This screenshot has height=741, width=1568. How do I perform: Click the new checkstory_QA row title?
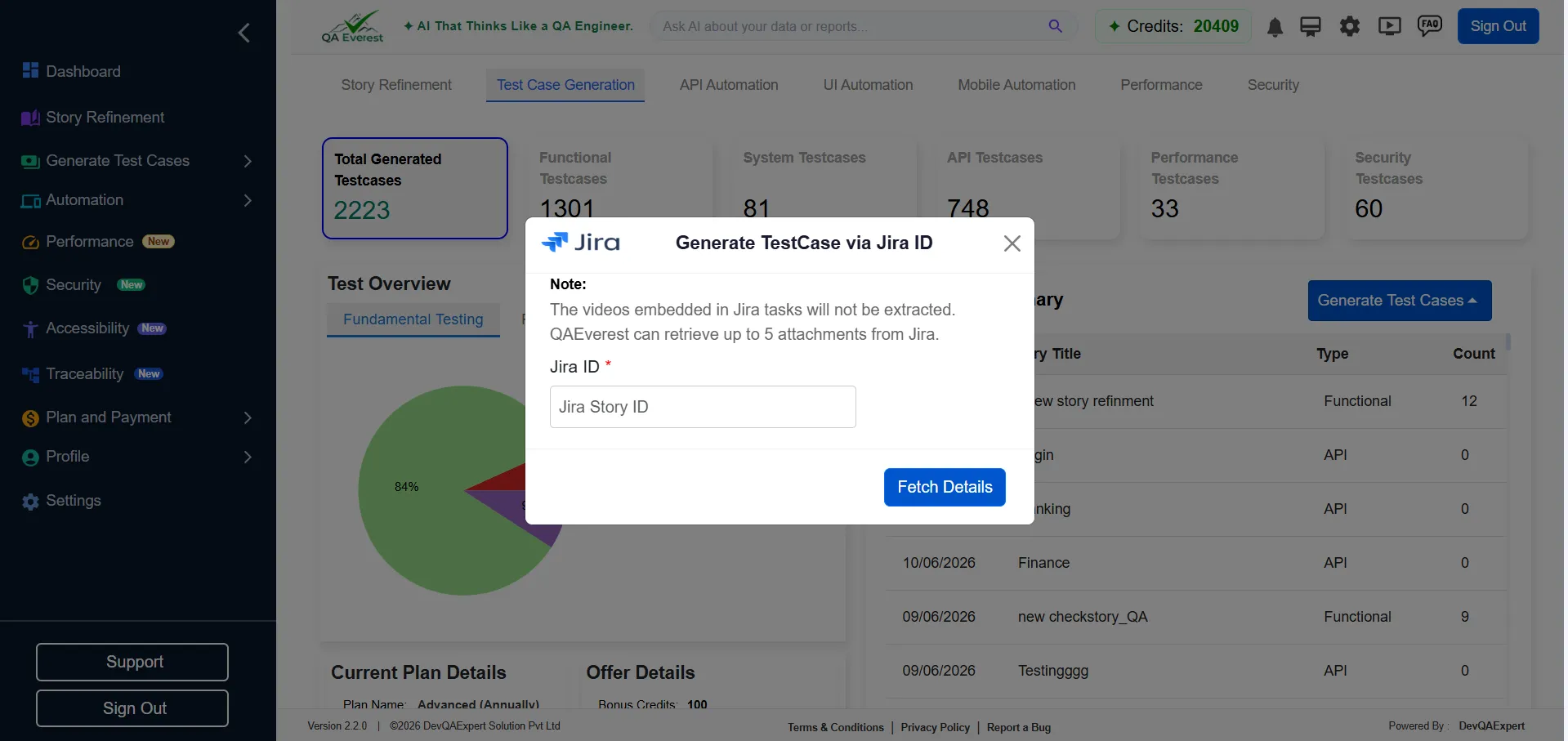(x=1083, y=617)
